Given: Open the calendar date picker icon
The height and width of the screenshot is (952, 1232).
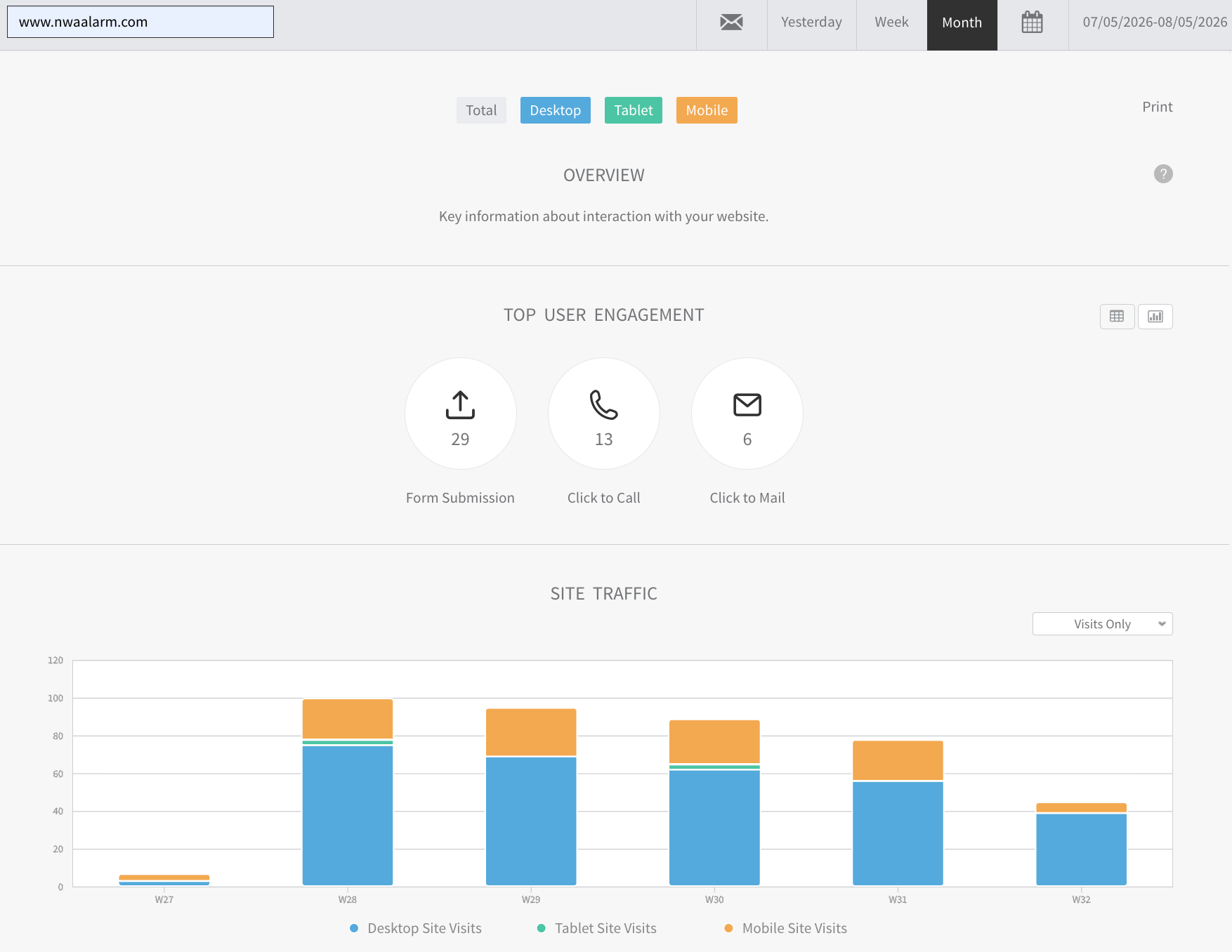Looking at the screenshot, I should (x=1032, y=22).
